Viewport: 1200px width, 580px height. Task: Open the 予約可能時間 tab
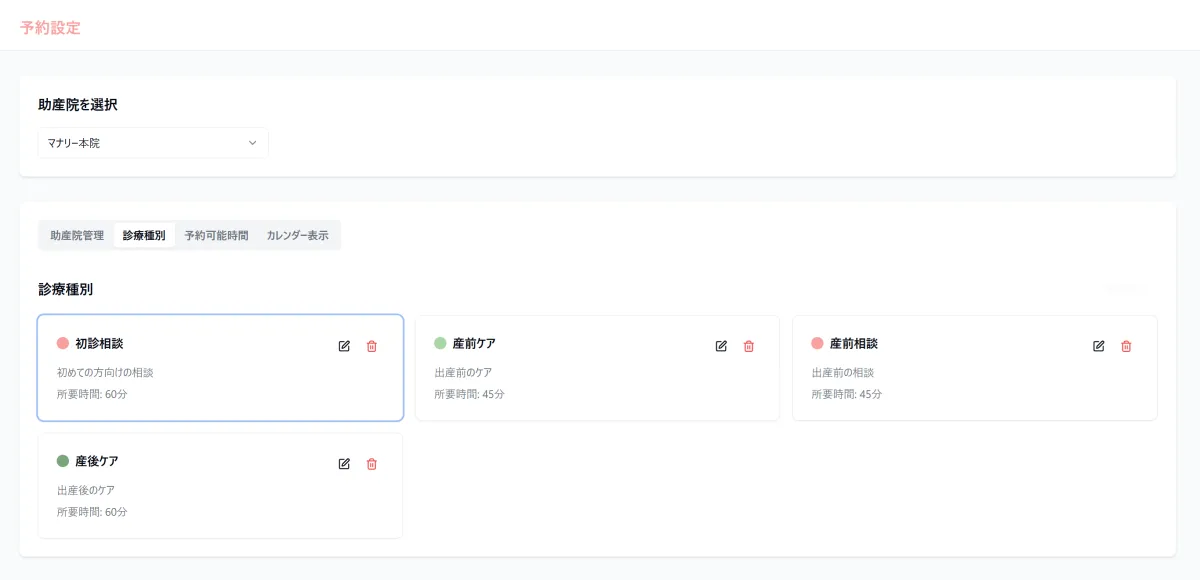[216, 236]
